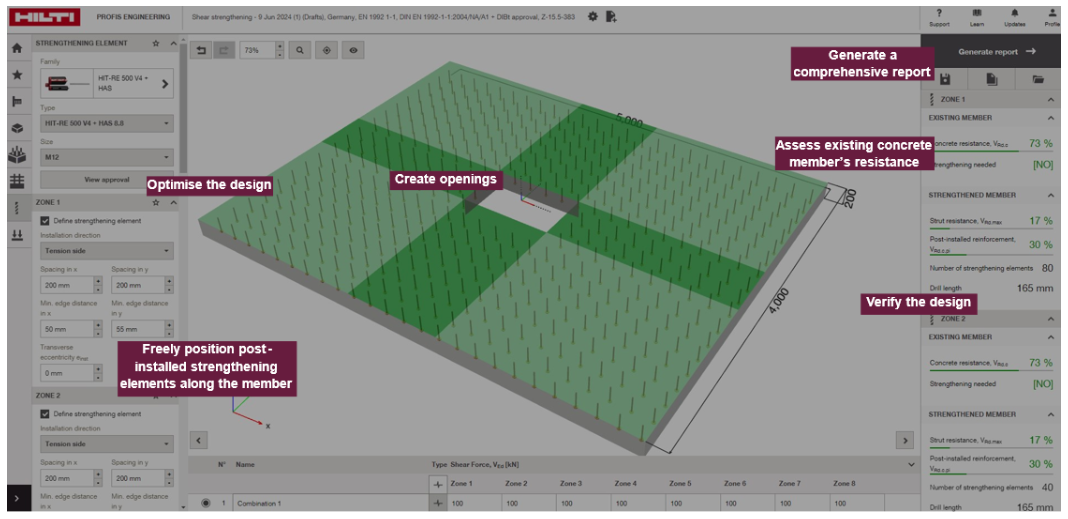
Task: Open Zone 2 Installation direction dropdown
Action: (x=107, y=443)
